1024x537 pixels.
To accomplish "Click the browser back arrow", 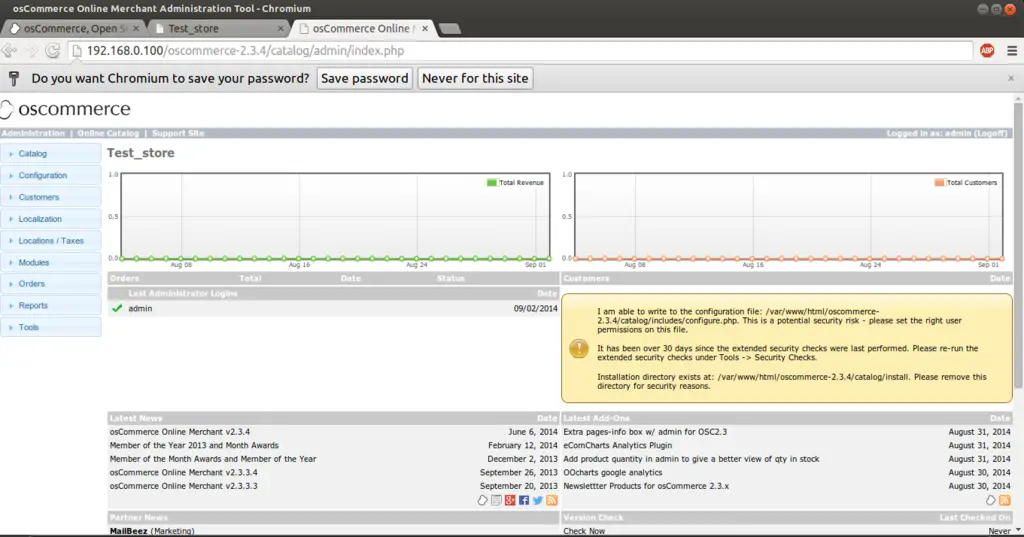I will click(x=9, y=50).
